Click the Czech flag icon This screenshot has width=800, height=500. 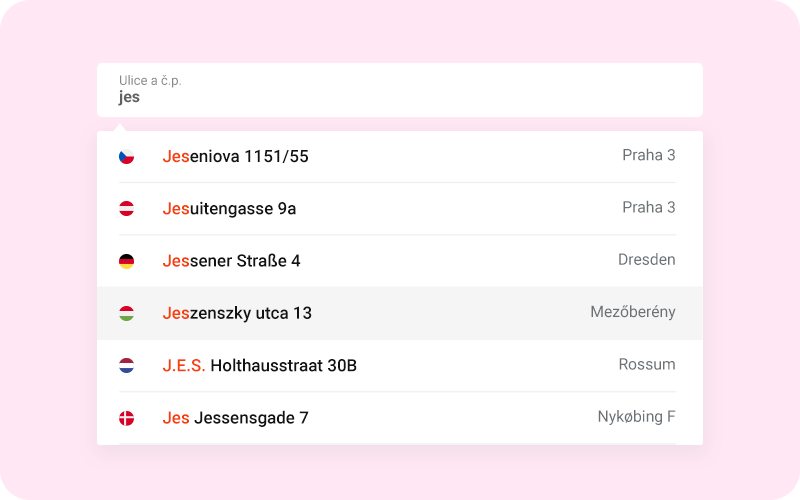point(126,156)
